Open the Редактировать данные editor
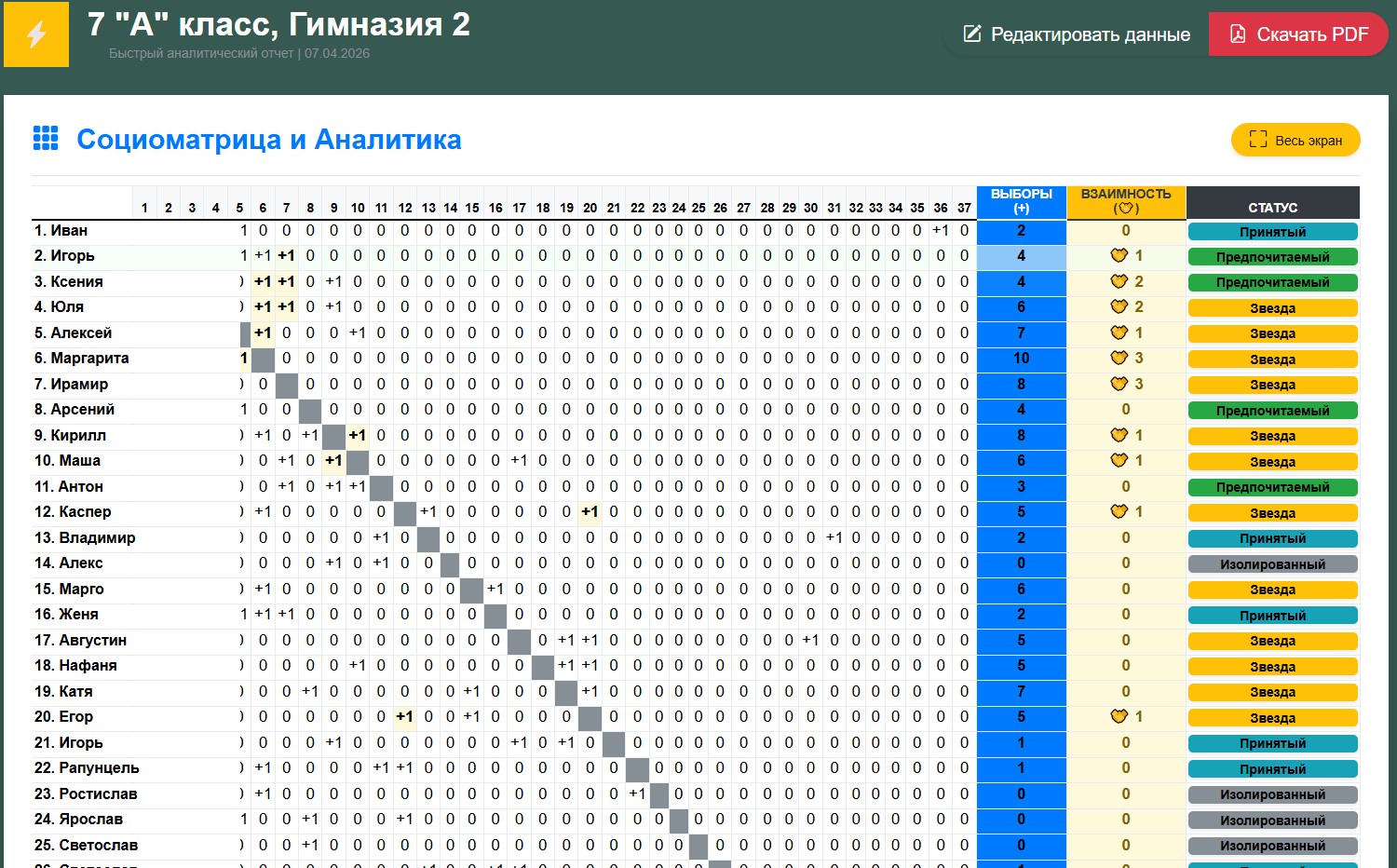The height and width of the screenshot is (868, 1397). click(1077, 34)
